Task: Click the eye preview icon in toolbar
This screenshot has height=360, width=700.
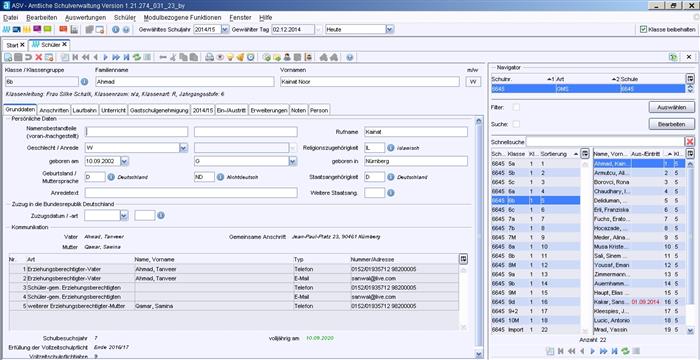Action: [220, 57]
